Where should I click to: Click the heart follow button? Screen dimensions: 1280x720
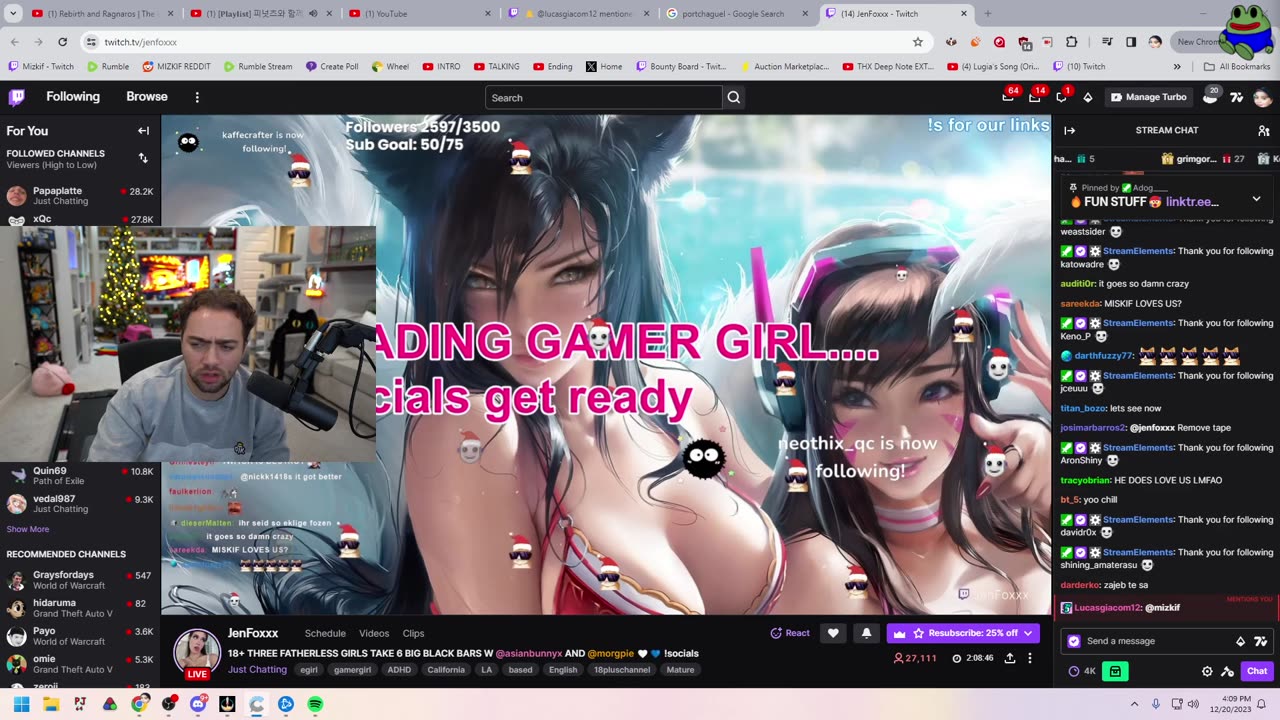coord(832,633)
